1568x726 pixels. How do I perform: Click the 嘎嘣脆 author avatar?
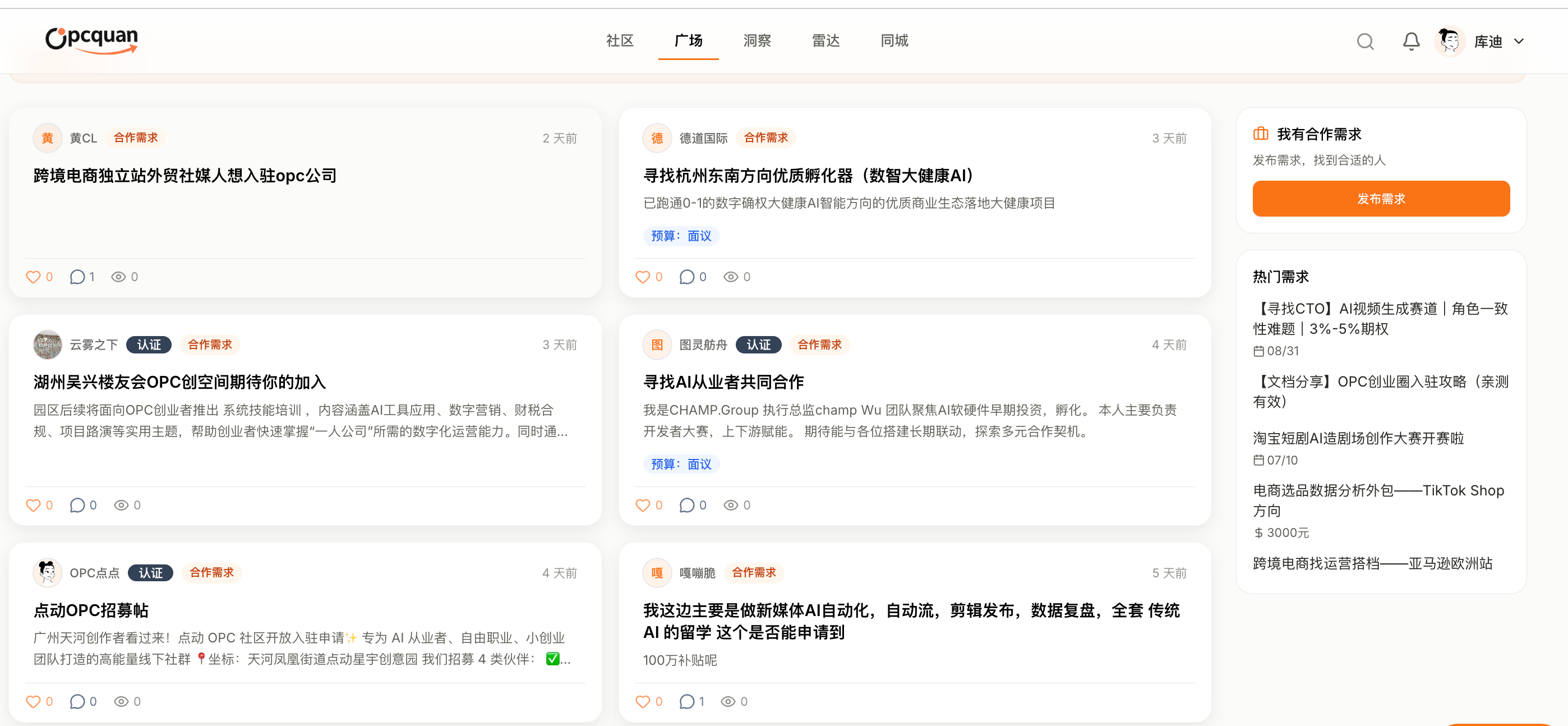[x=657, y=573]
